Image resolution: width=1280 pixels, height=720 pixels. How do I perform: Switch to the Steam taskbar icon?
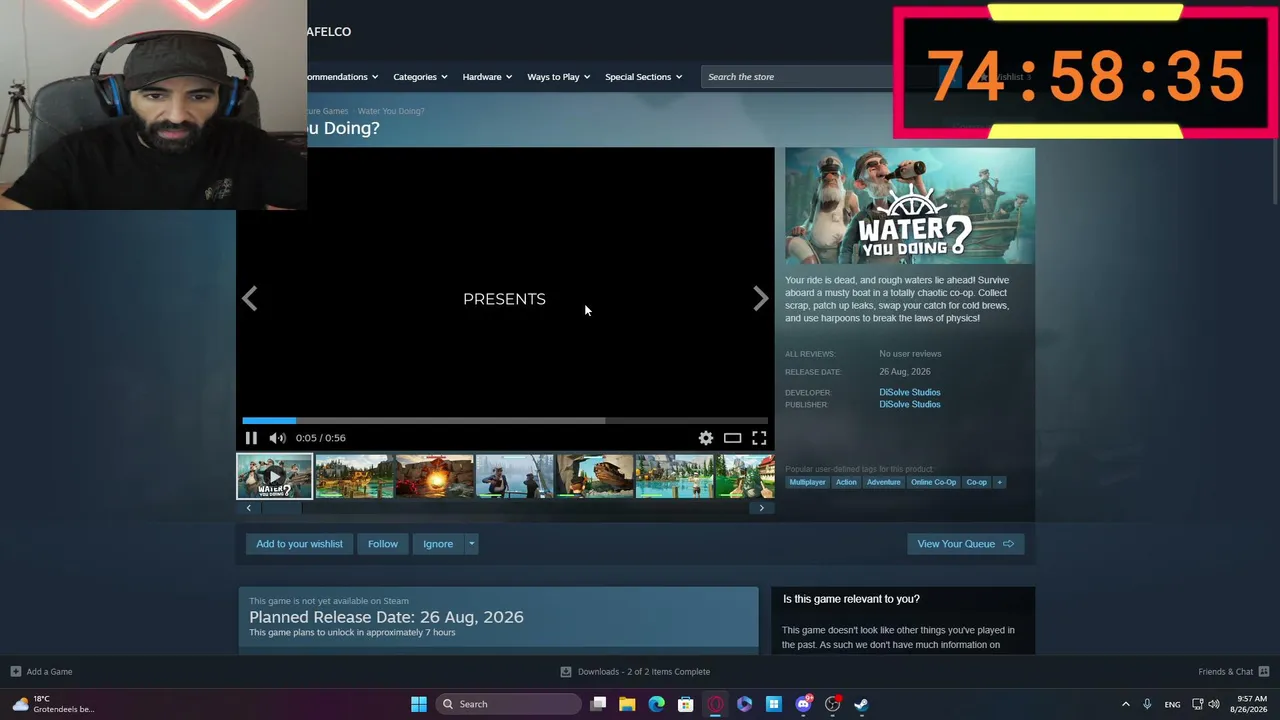861,704
